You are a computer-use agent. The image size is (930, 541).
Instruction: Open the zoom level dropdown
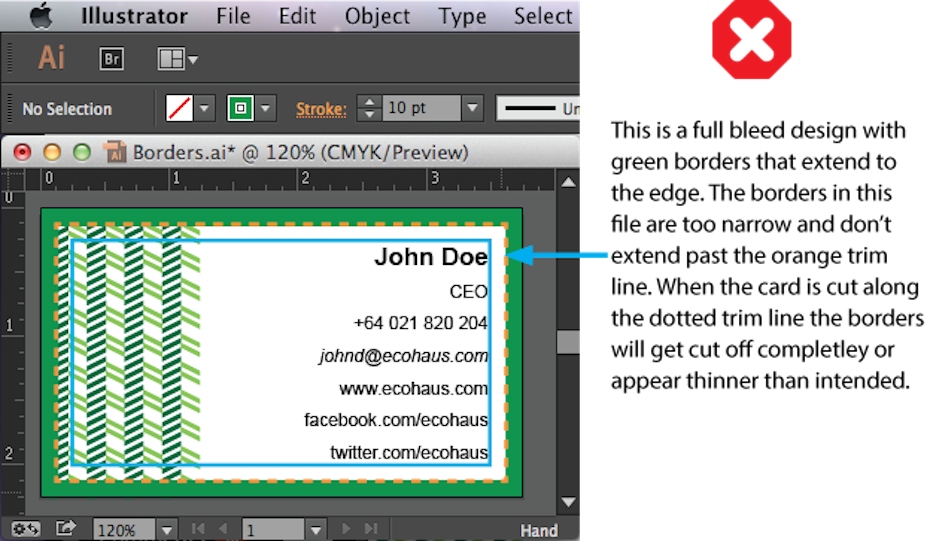[167, 529]
